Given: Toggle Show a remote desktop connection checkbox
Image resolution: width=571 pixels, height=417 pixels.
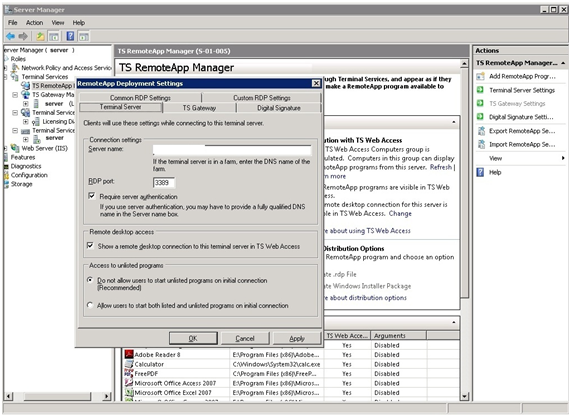Looking at the screenshot, I should tap(90, 246).
